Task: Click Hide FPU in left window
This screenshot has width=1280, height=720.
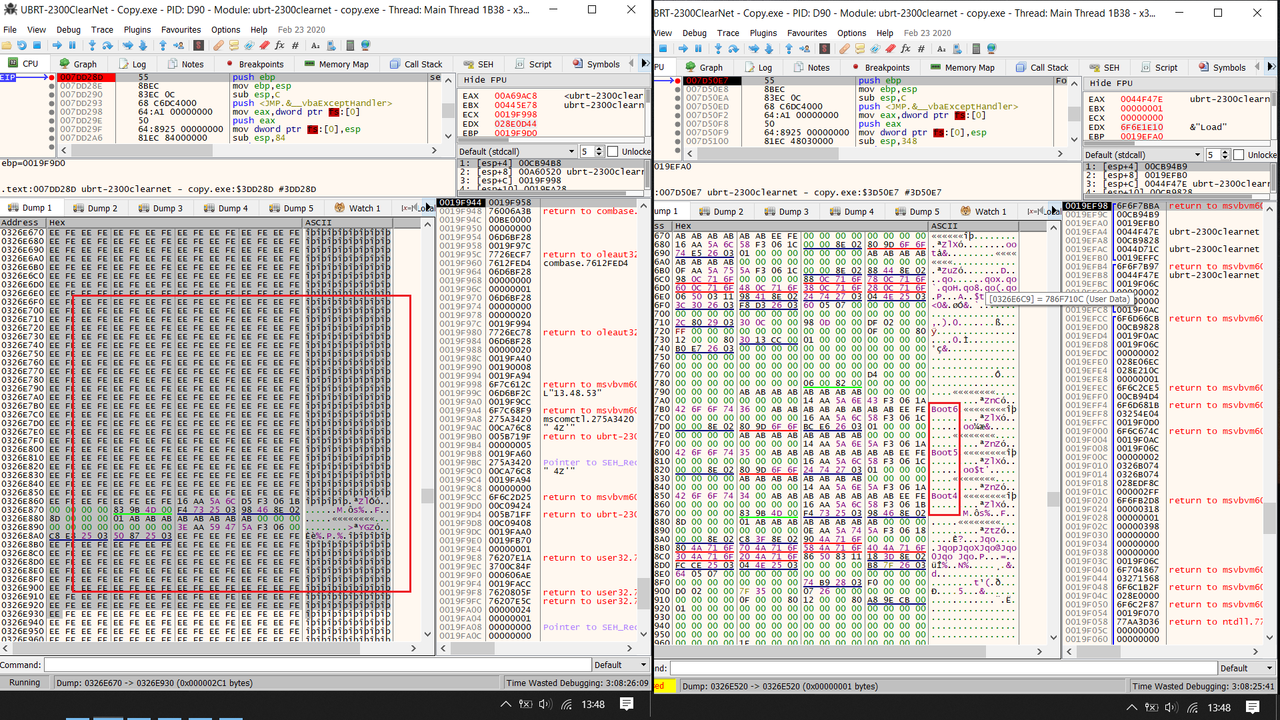Action: click(x=486, y=80)
